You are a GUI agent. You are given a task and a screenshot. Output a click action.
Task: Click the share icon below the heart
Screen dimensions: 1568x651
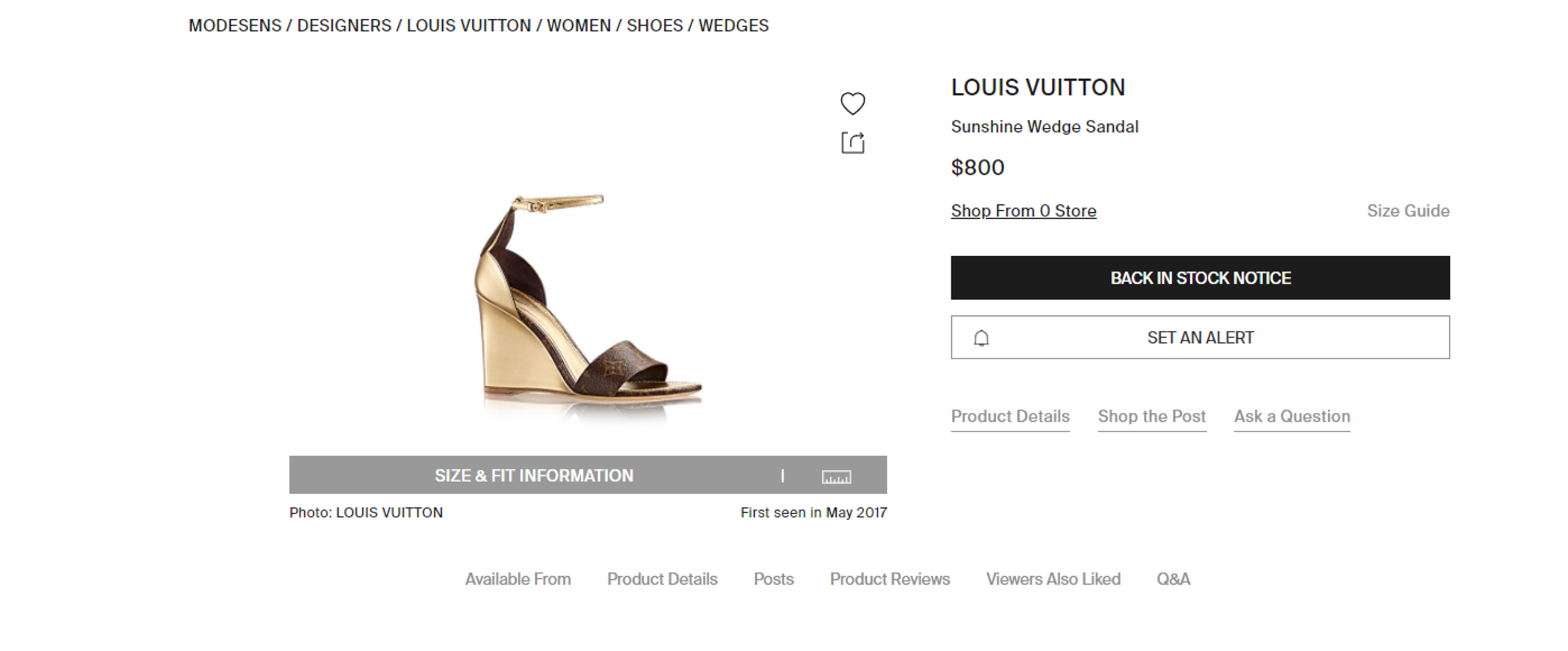[x=852, y=143]
